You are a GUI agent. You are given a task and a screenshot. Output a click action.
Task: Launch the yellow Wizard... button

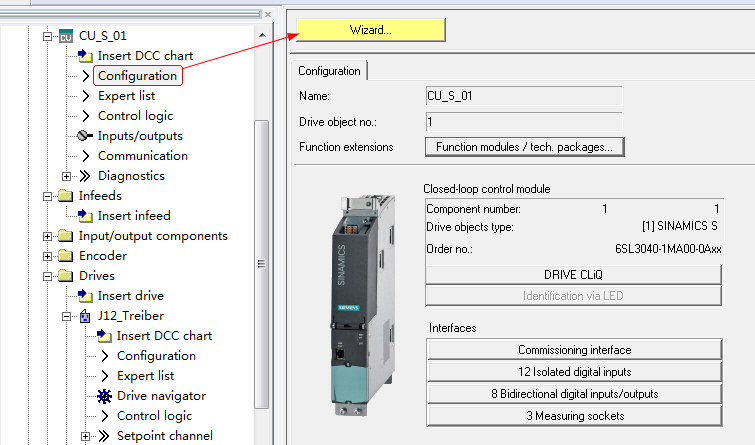pyautogui.click(x=371, y=30)
